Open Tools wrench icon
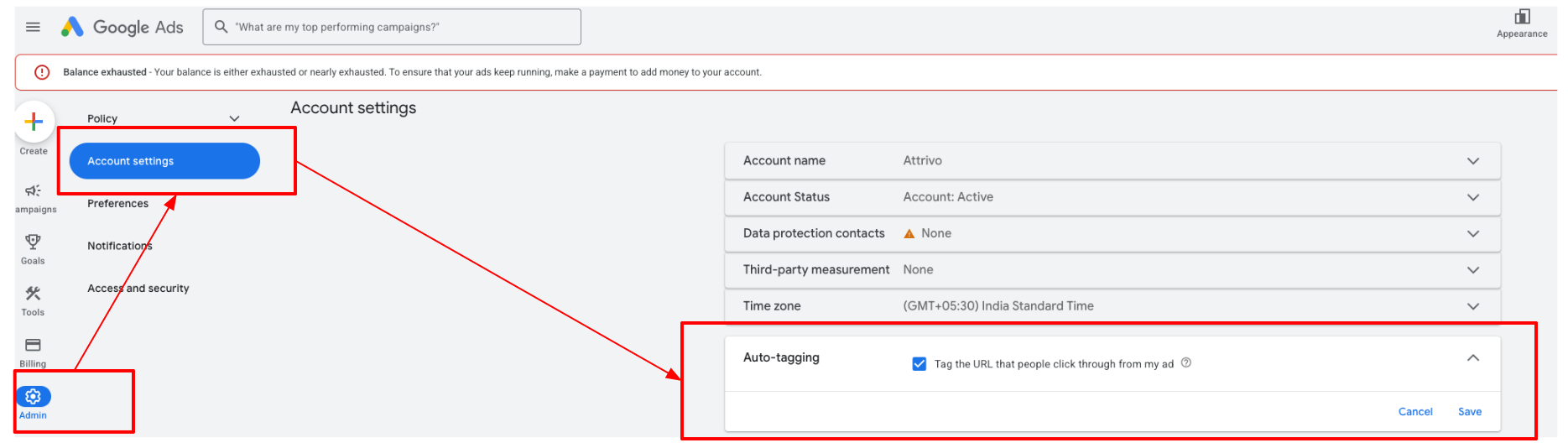 click(x=33, y=294)
